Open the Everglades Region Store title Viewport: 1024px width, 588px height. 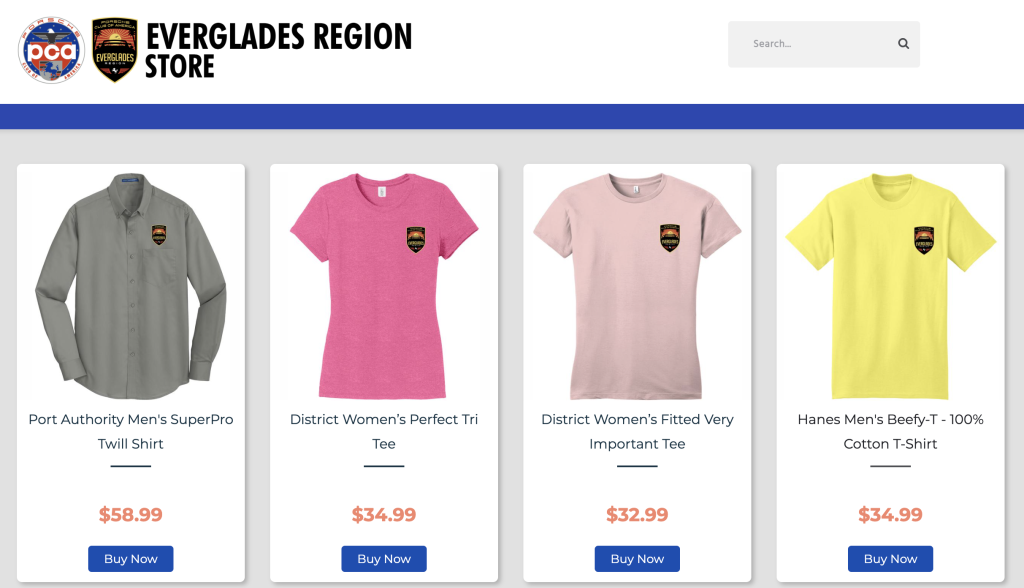click(x=278, y=50)
